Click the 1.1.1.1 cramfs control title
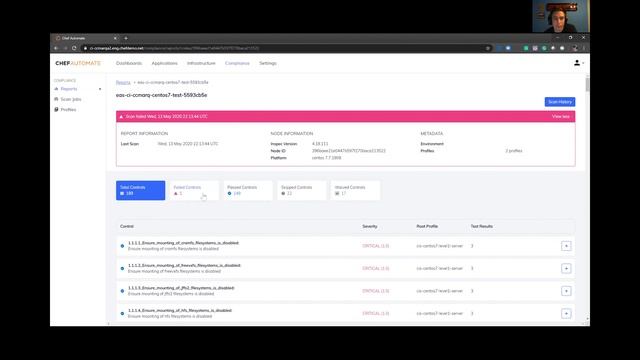 (x=183, y=243)
